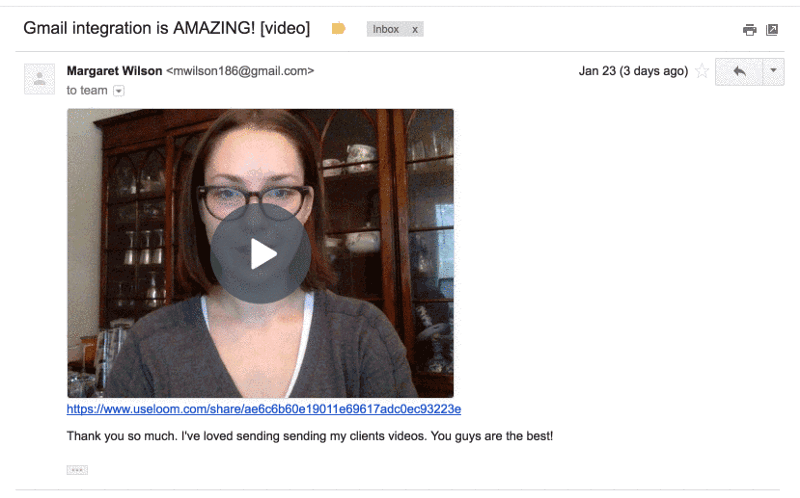
Task: Remove the Inbox label with its x
Action: tap(415, 30)
